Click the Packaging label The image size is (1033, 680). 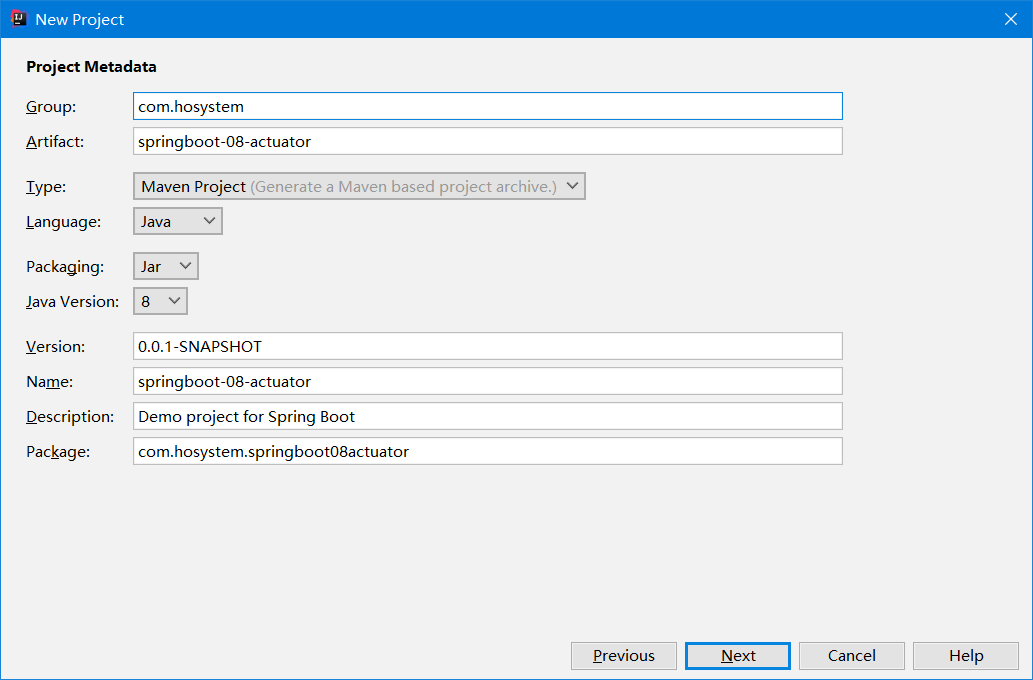point(65,267)
